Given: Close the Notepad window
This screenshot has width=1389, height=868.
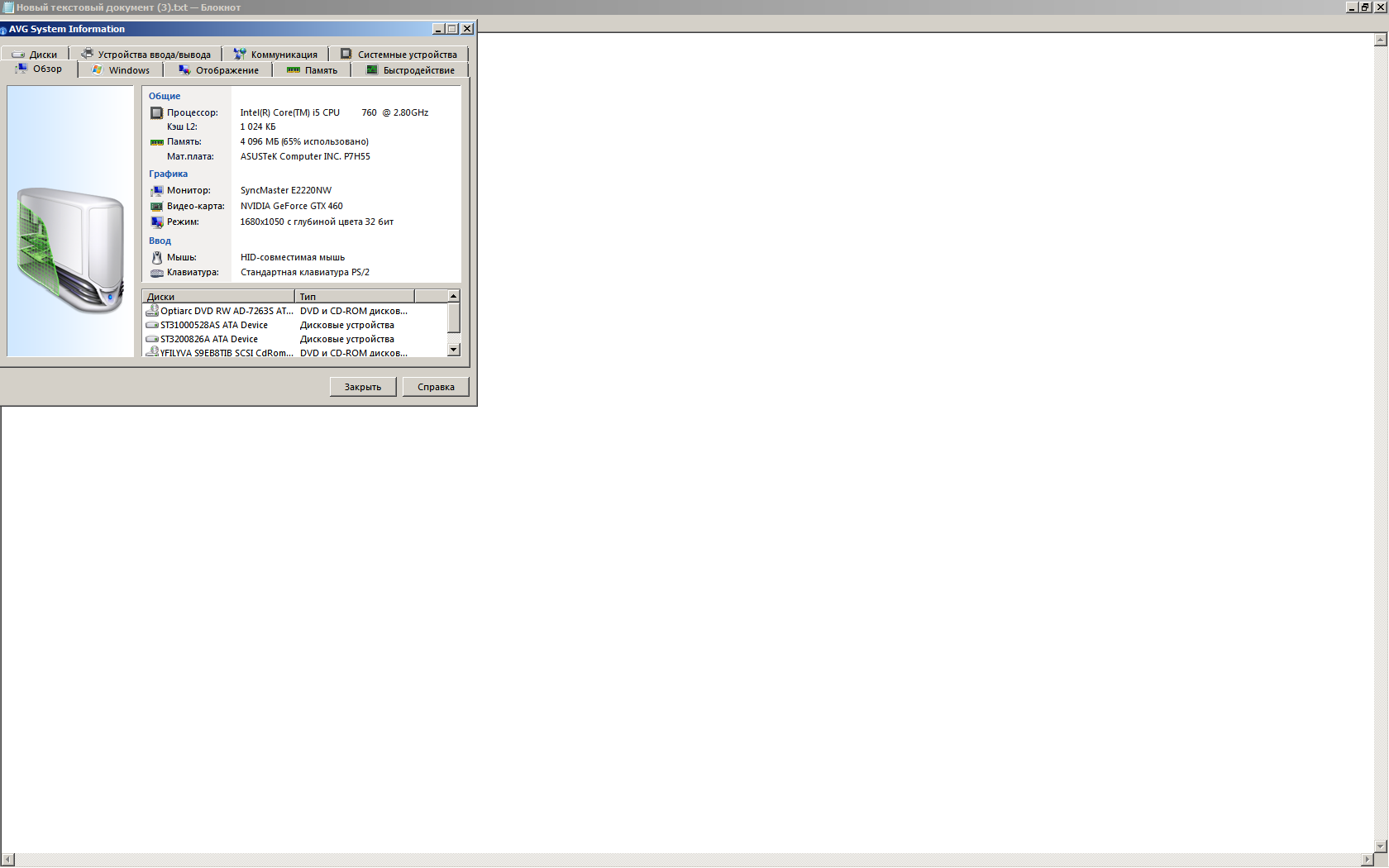Looking at the screenshot, I should (x=1380, y=7).
